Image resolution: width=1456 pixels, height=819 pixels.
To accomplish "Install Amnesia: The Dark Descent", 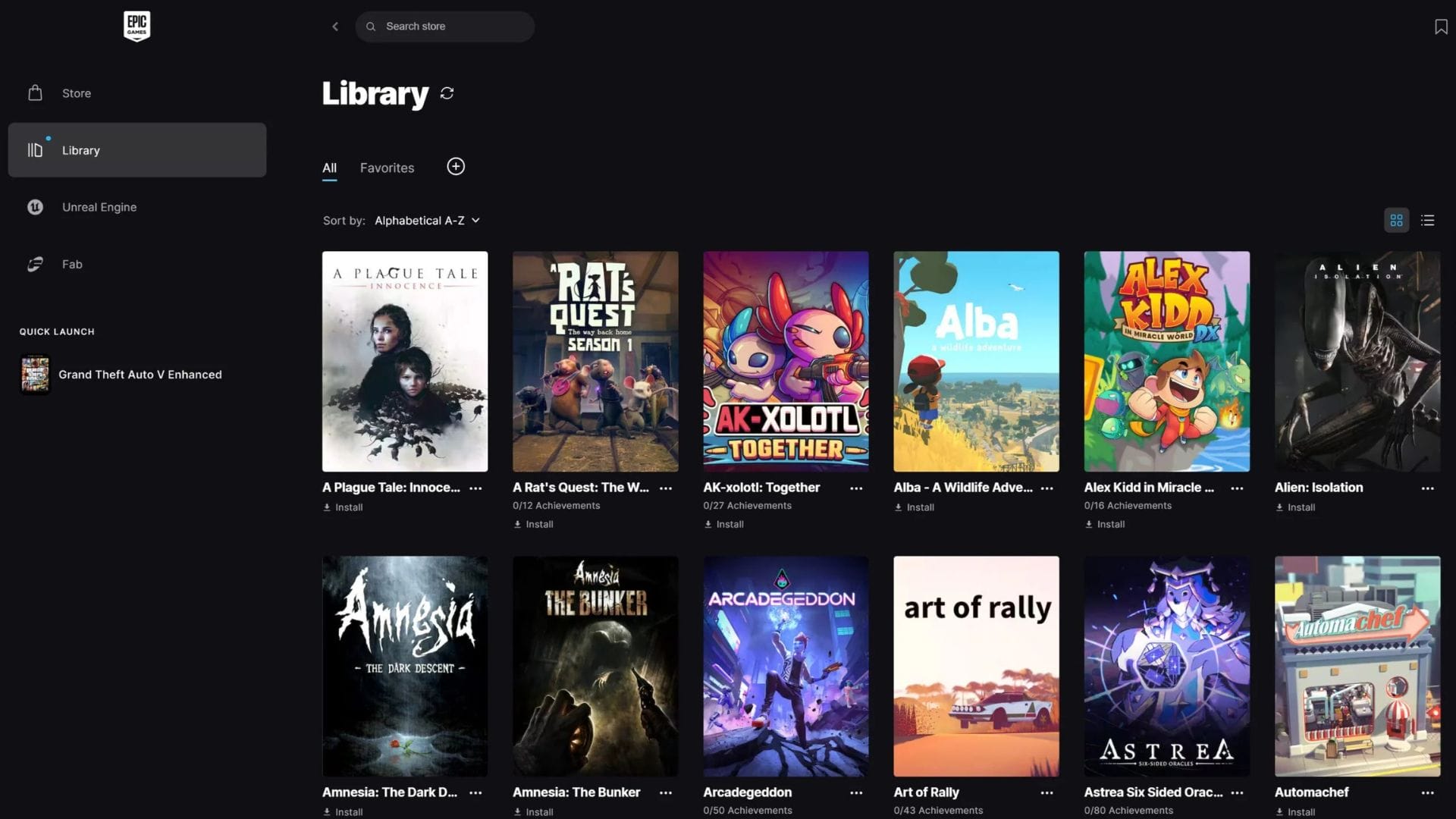I will (343, 811).
